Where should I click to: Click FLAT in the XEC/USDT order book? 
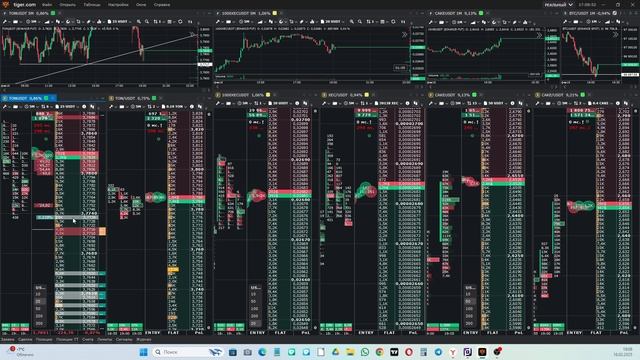389,333
